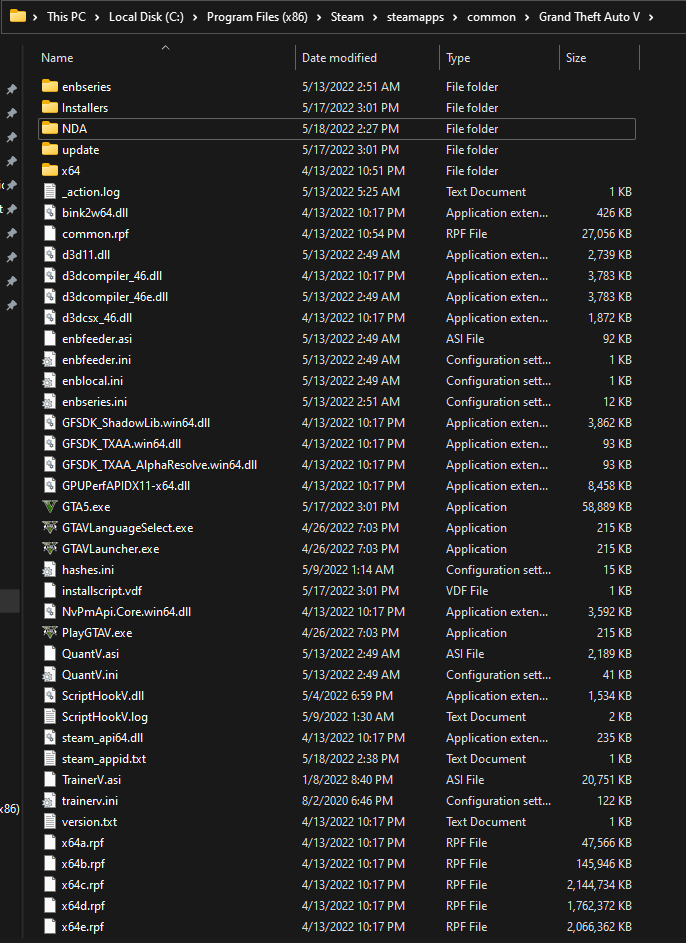This screenshot has width=686, height=943.
Task: Select file installscript.vdf
Action: (x=337, y=591)
